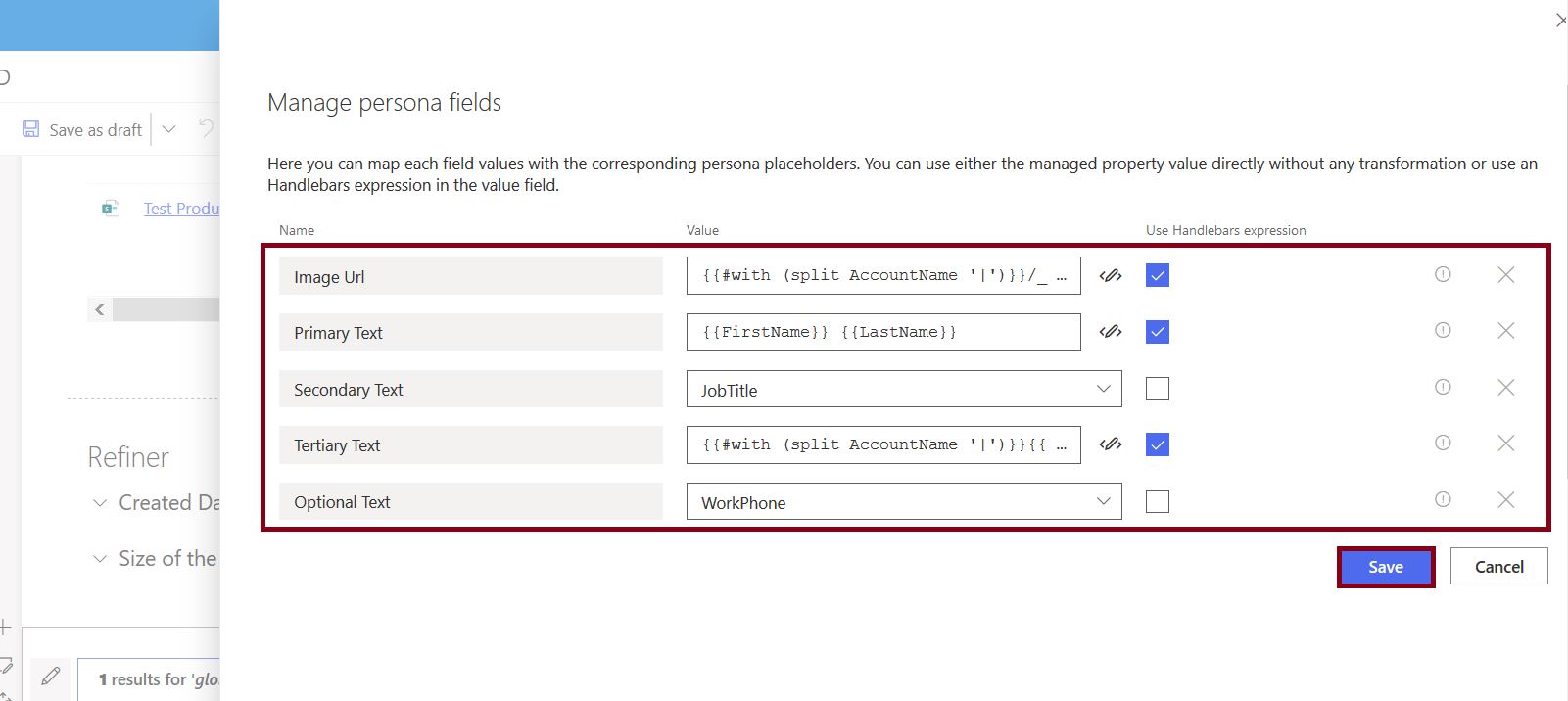Click the Name column header
The width and height of the screenshot is (1568, 701).
297,230
